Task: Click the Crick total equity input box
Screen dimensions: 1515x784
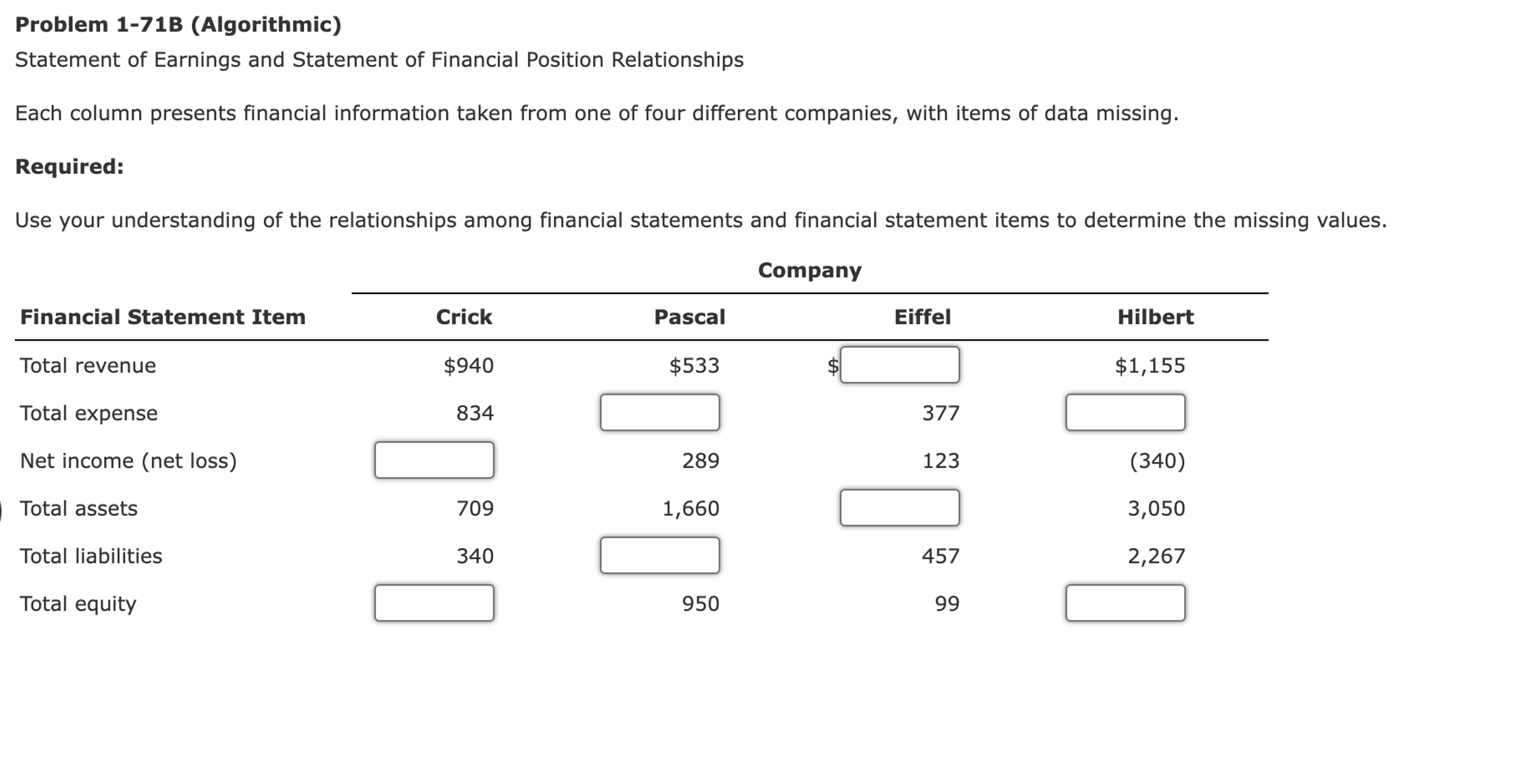Action: 434,604
